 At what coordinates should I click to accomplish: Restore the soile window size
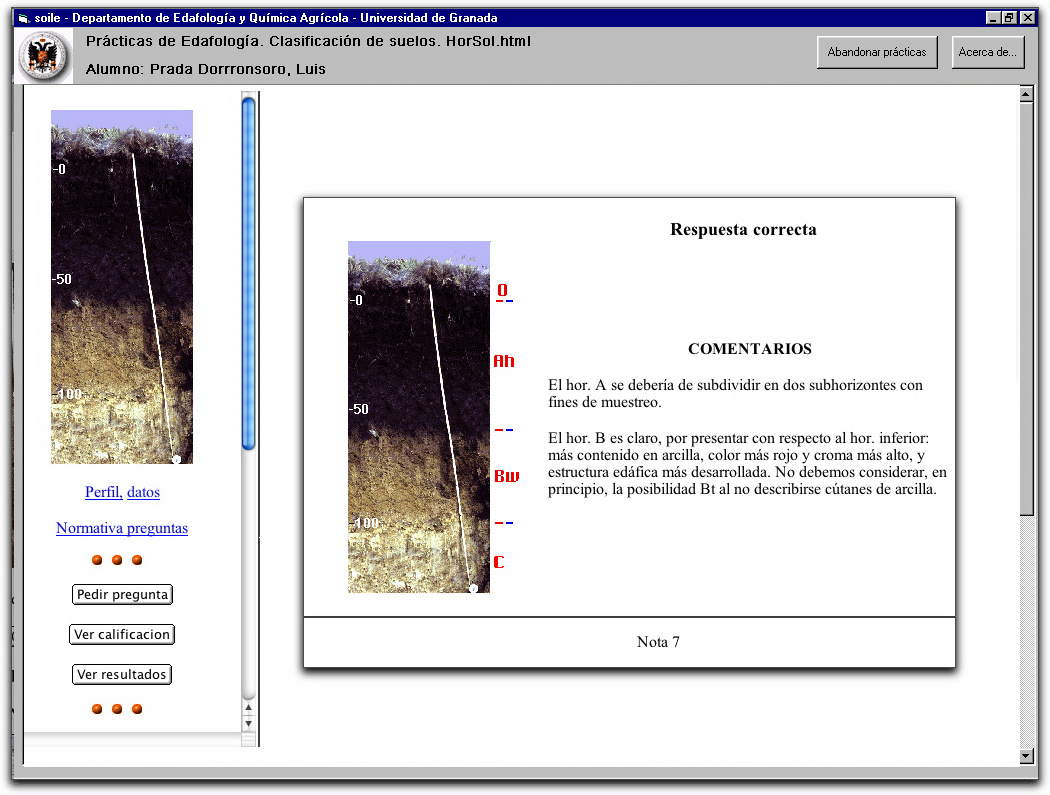click(1009, 18)
